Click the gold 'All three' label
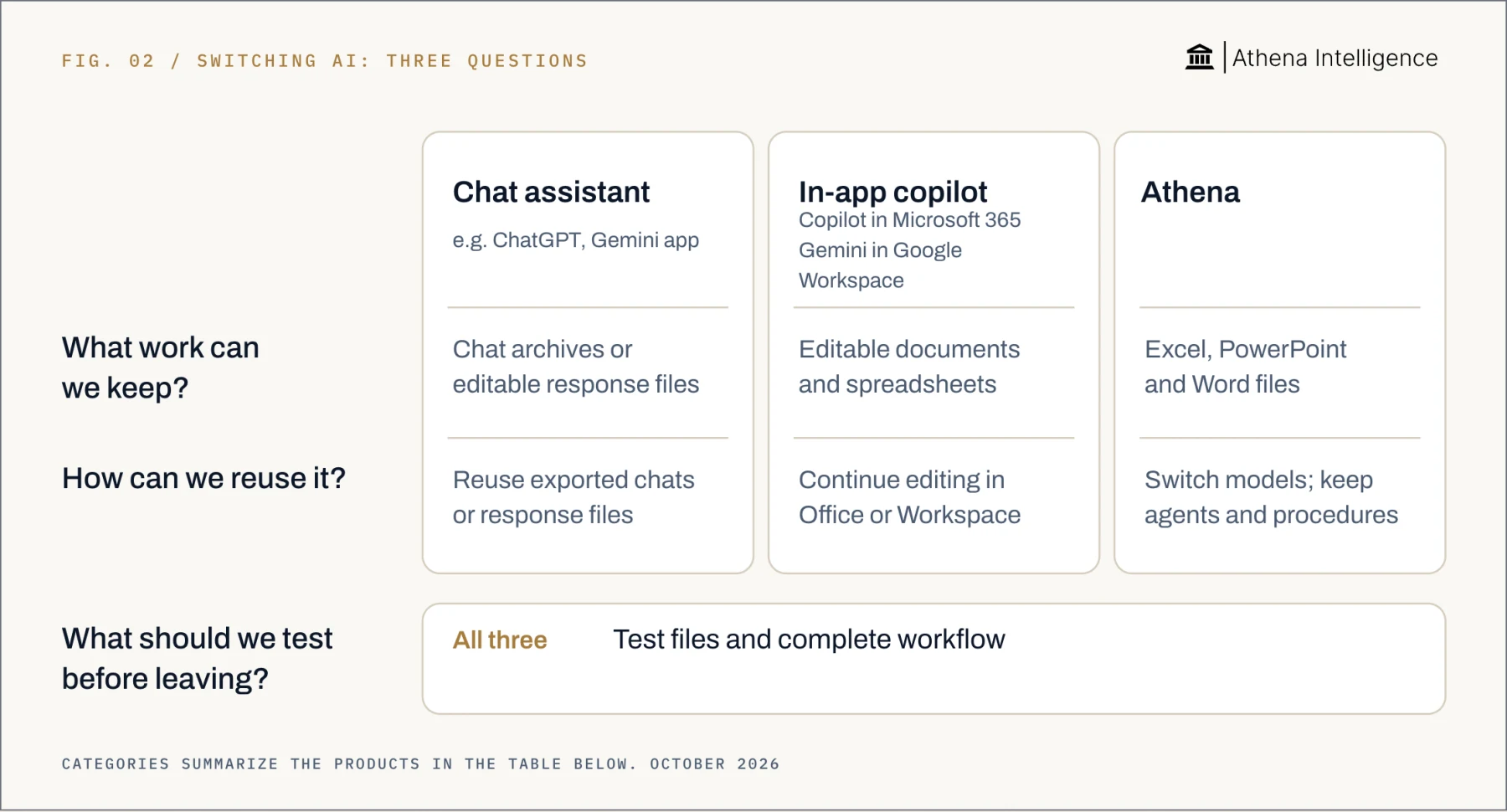Viewport: 1507px width, 812px height. tap(500, 640)
